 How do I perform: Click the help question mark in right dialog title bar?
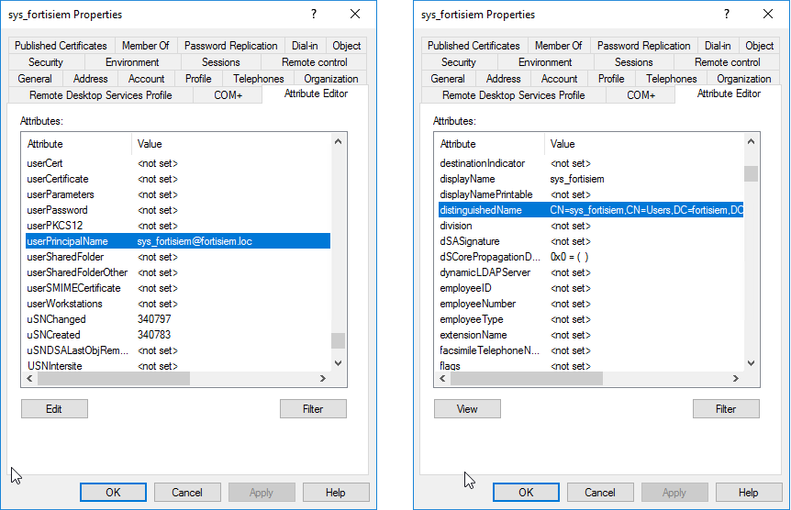727,14
